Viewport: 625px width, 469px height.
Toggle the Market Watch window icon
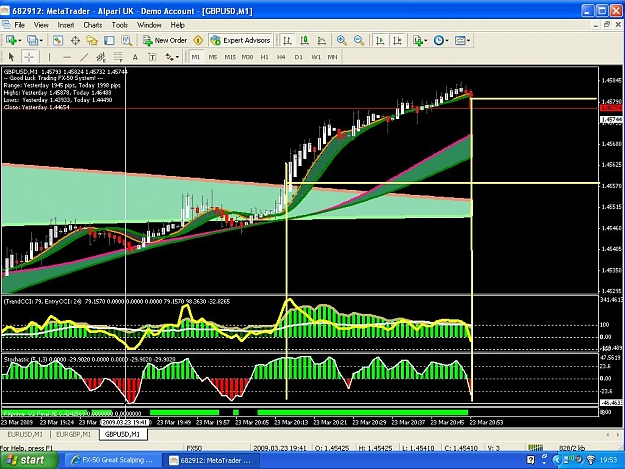tap(58, 40)
